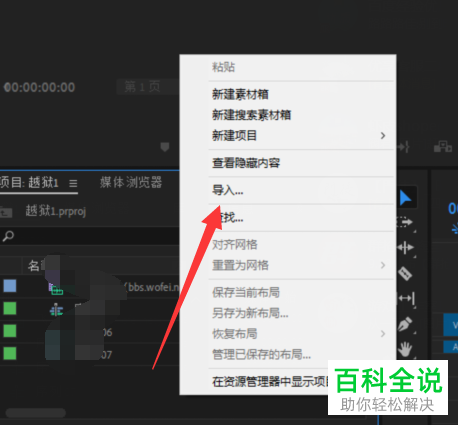Click the 00:00:00:00 timecode display

tap(39, 88)
